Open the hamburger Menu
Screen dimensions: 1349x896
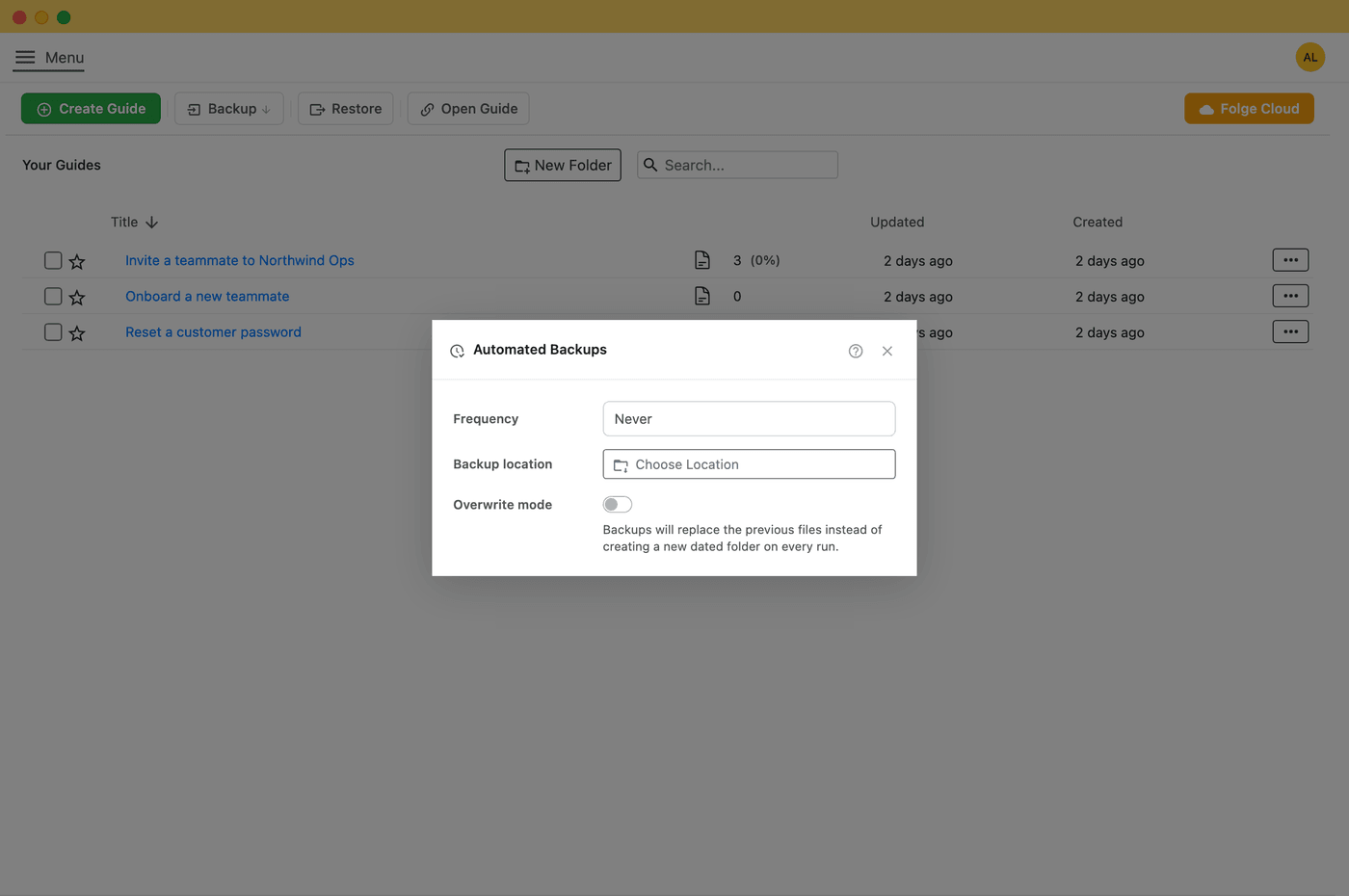[x=49, y=58]
